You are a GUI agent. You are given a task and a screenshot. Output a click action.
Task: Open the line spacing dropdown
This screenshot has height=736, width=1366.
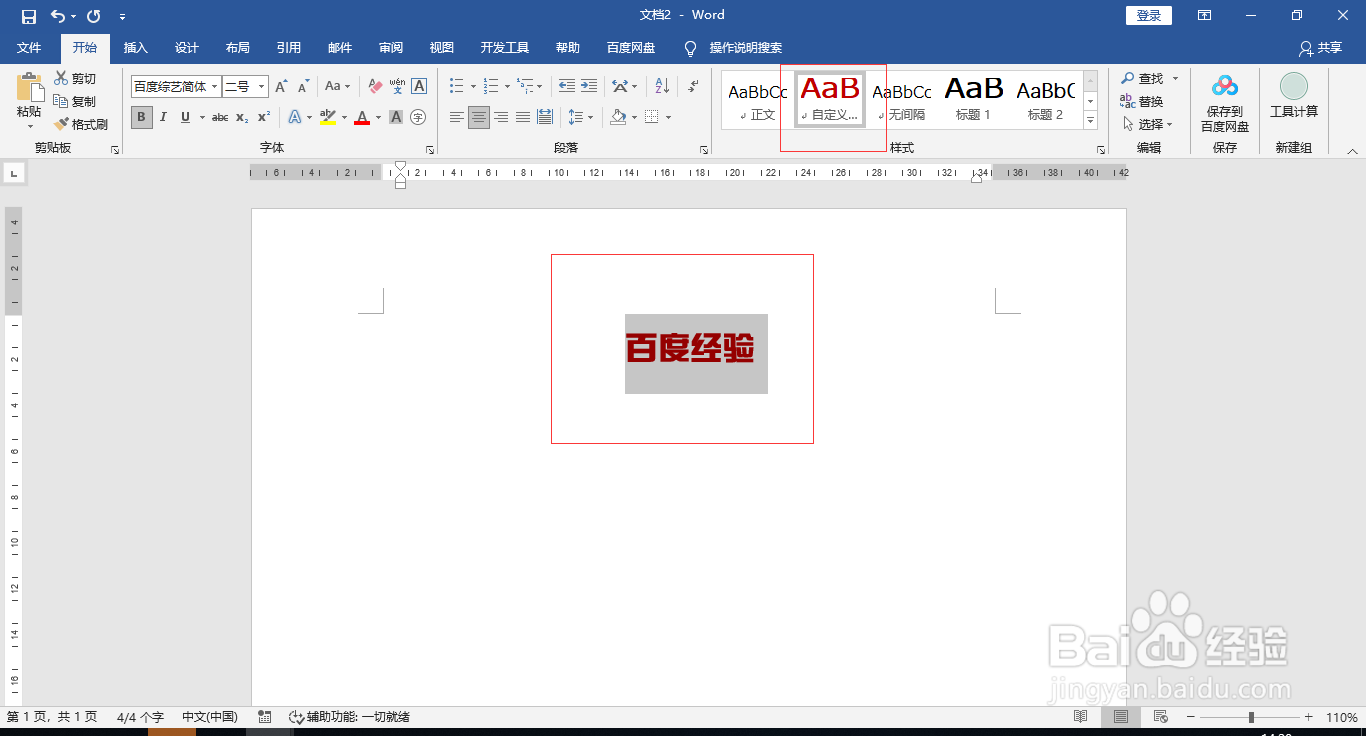pyautogui.click(x=580, y=117)
